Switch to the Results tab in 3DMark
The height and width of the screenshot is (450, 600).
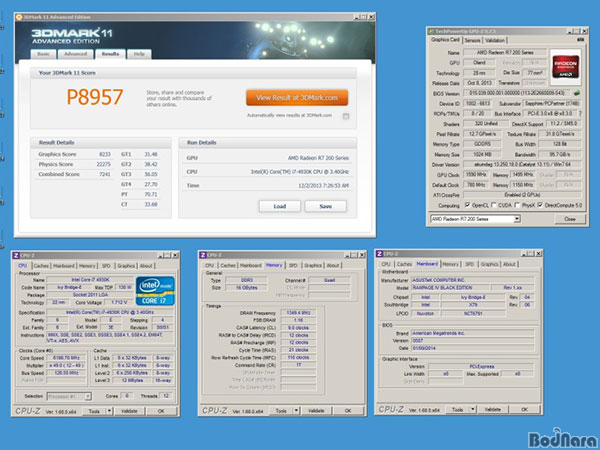coord(110,54)
